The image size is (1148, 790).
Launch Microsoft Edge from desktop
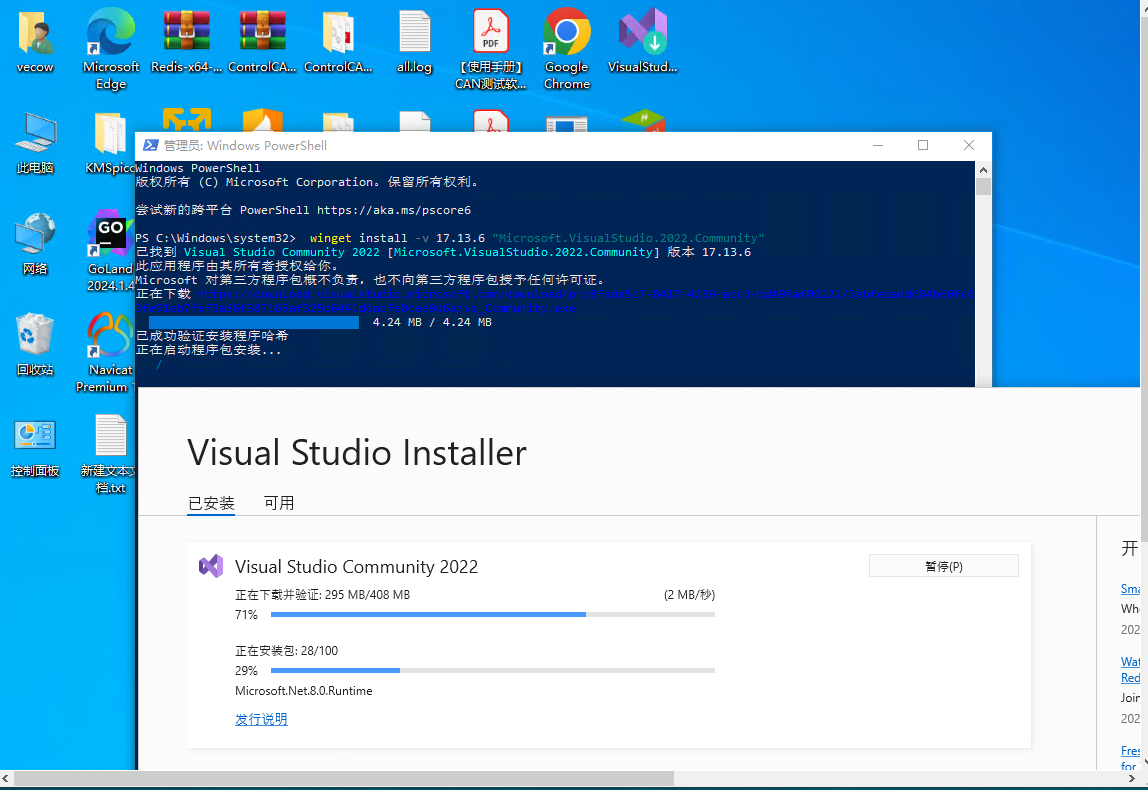(111, 48)
